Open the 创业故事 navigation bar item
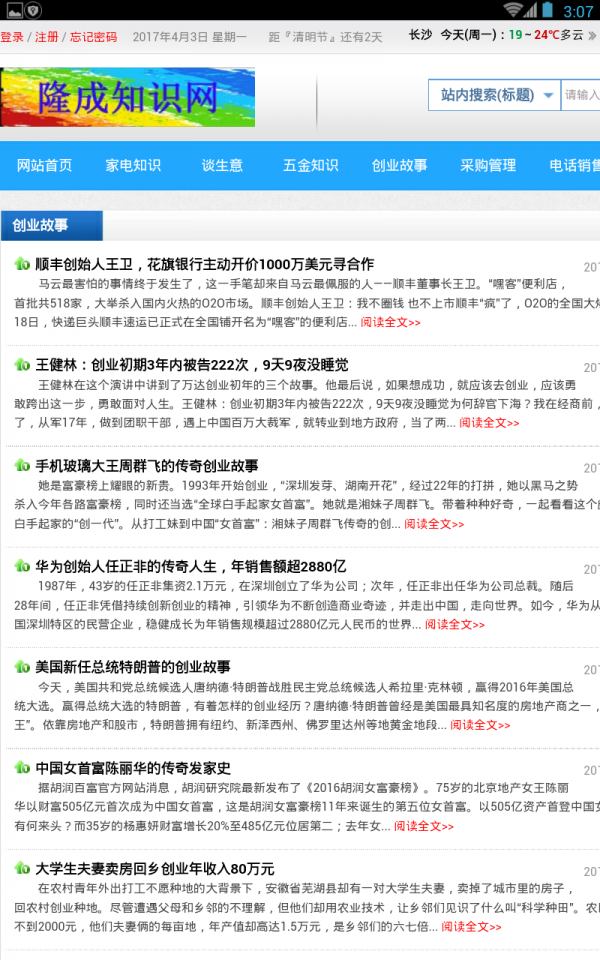 (399, 165)
